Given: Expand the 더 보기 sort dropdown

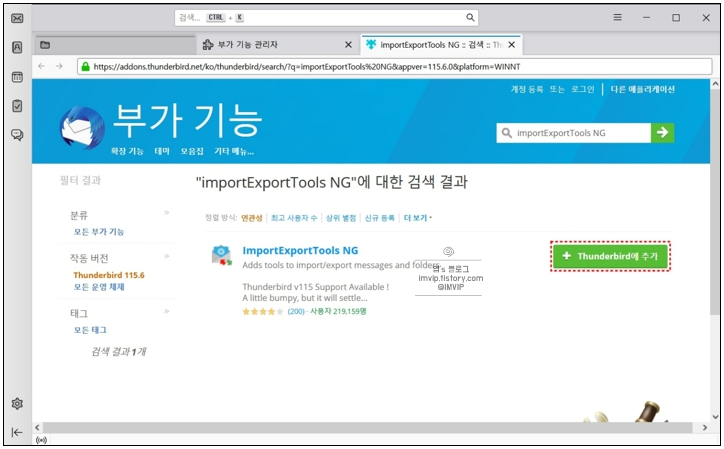Looking at the screenshot, I should coord(418,218).
